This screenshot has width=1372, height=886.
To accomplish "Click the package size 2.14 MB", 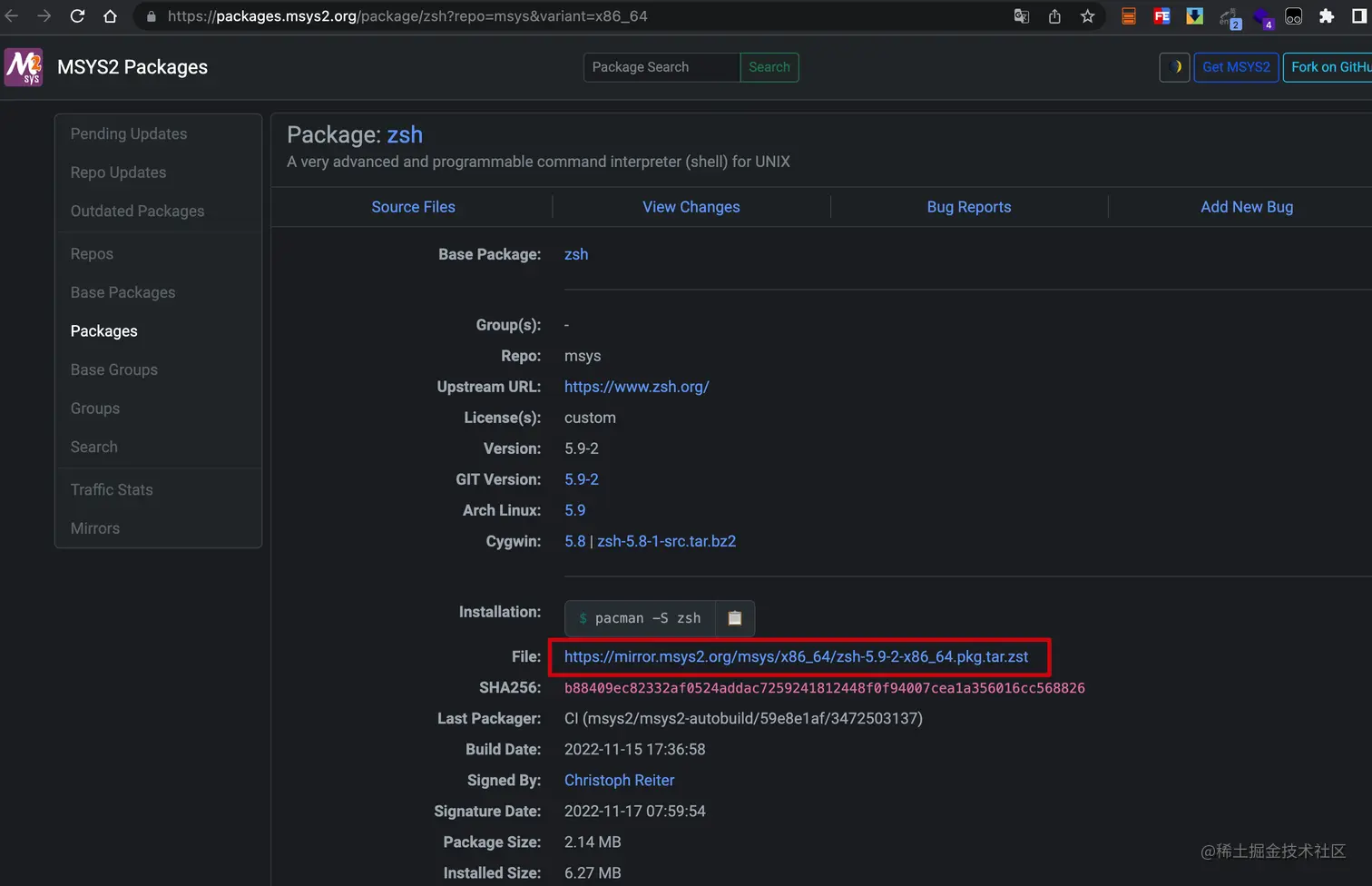I will [x=593, y=842].
